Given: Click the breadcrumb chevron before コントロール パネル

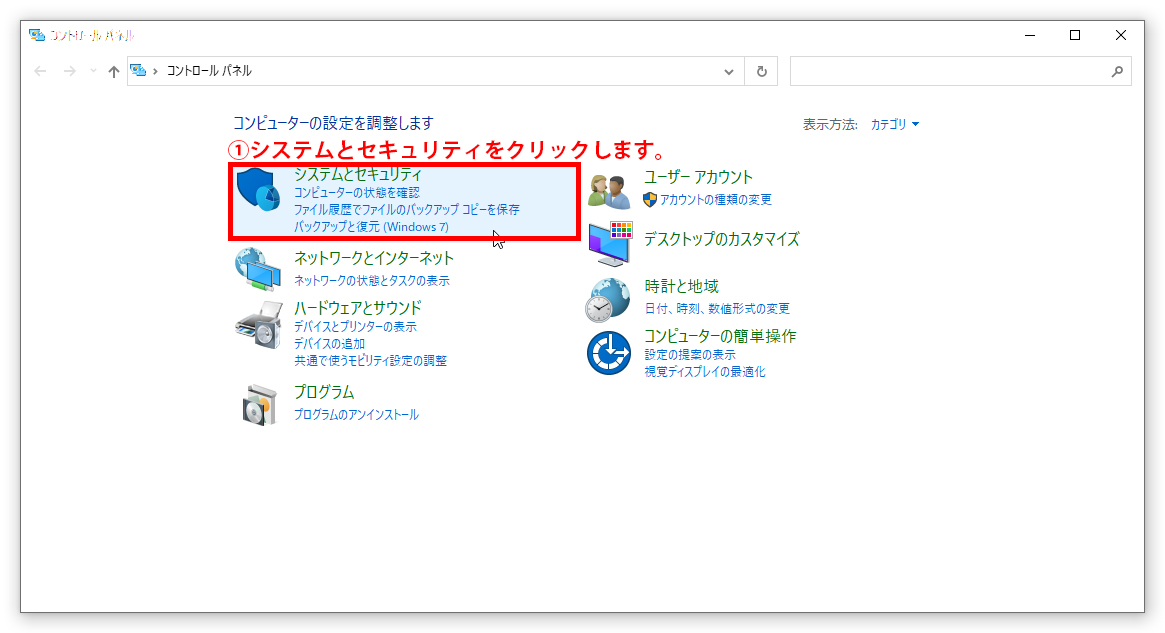Looking at the screenshot, I should click(155, 71).
